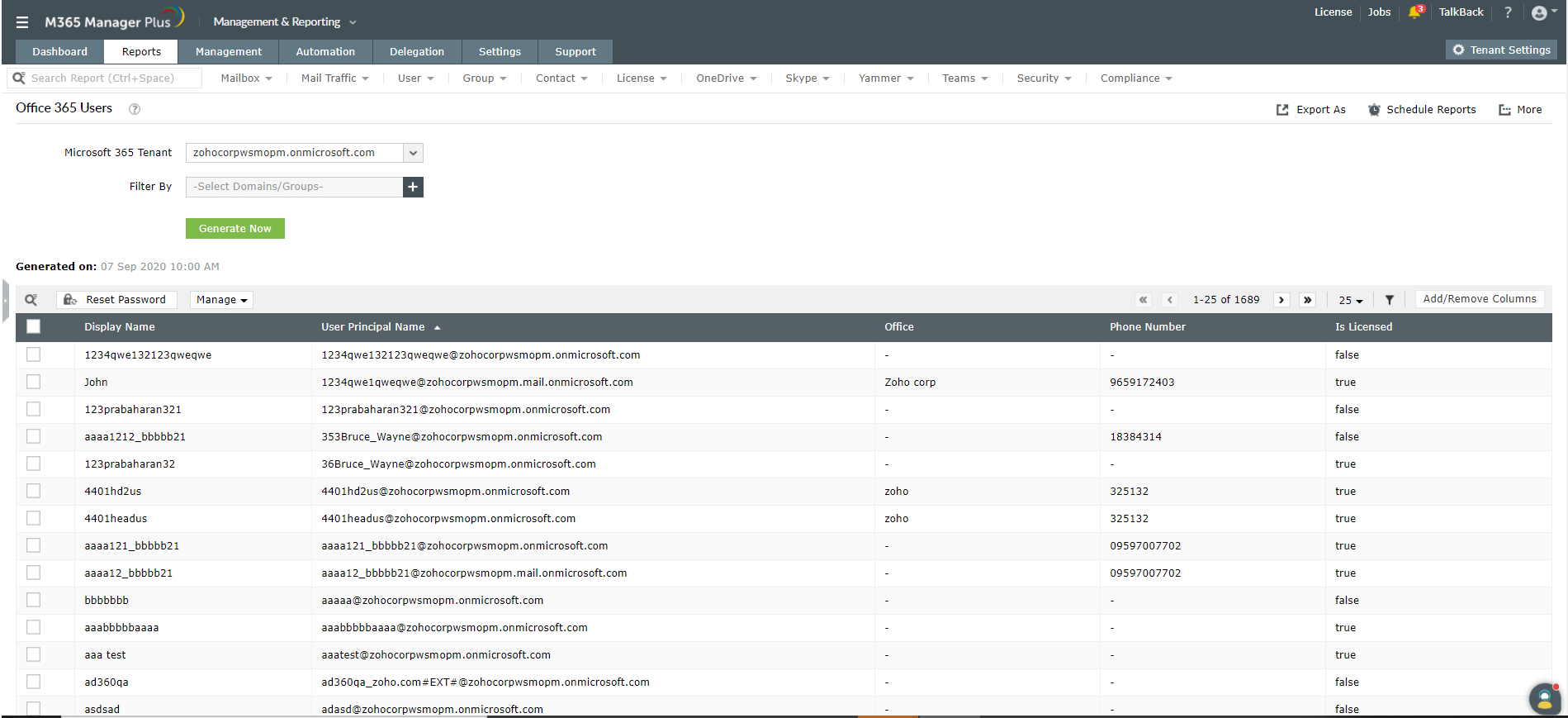Go to the next page of results
Image resolution: width=1568 pixels, height=718 pixels.
coord(1281,300)
